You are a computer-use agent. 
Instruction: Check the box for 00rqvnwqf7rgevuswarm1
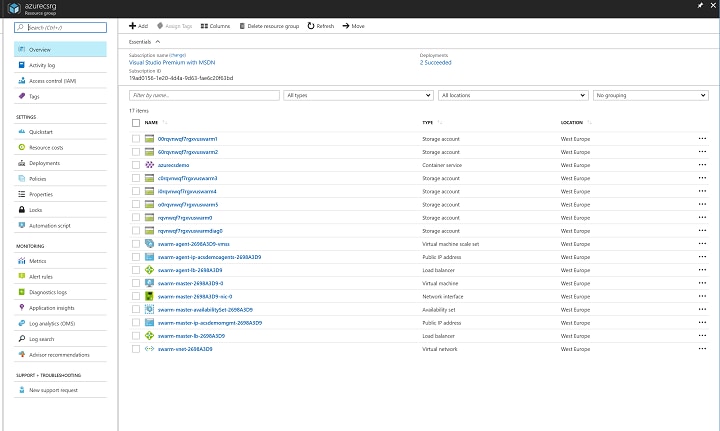136,139
